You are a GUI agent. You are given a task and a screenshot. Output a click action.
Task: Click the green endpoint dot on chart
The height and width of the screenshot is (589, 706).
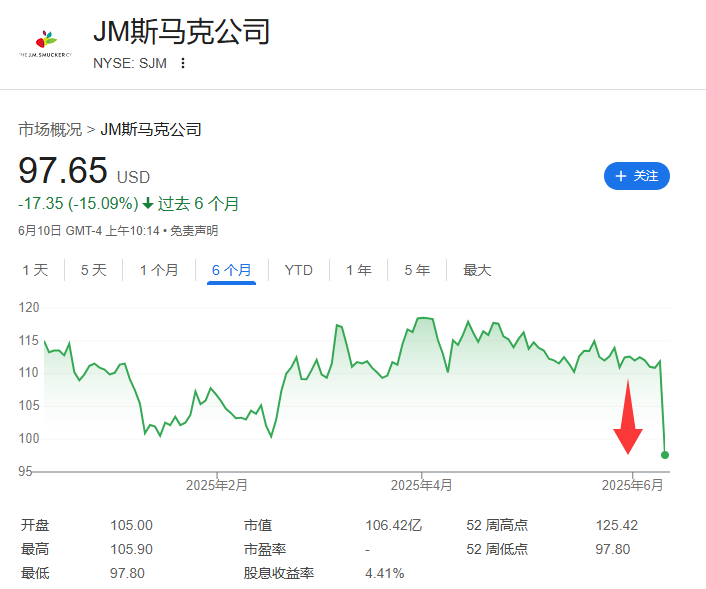coord(665,455)
